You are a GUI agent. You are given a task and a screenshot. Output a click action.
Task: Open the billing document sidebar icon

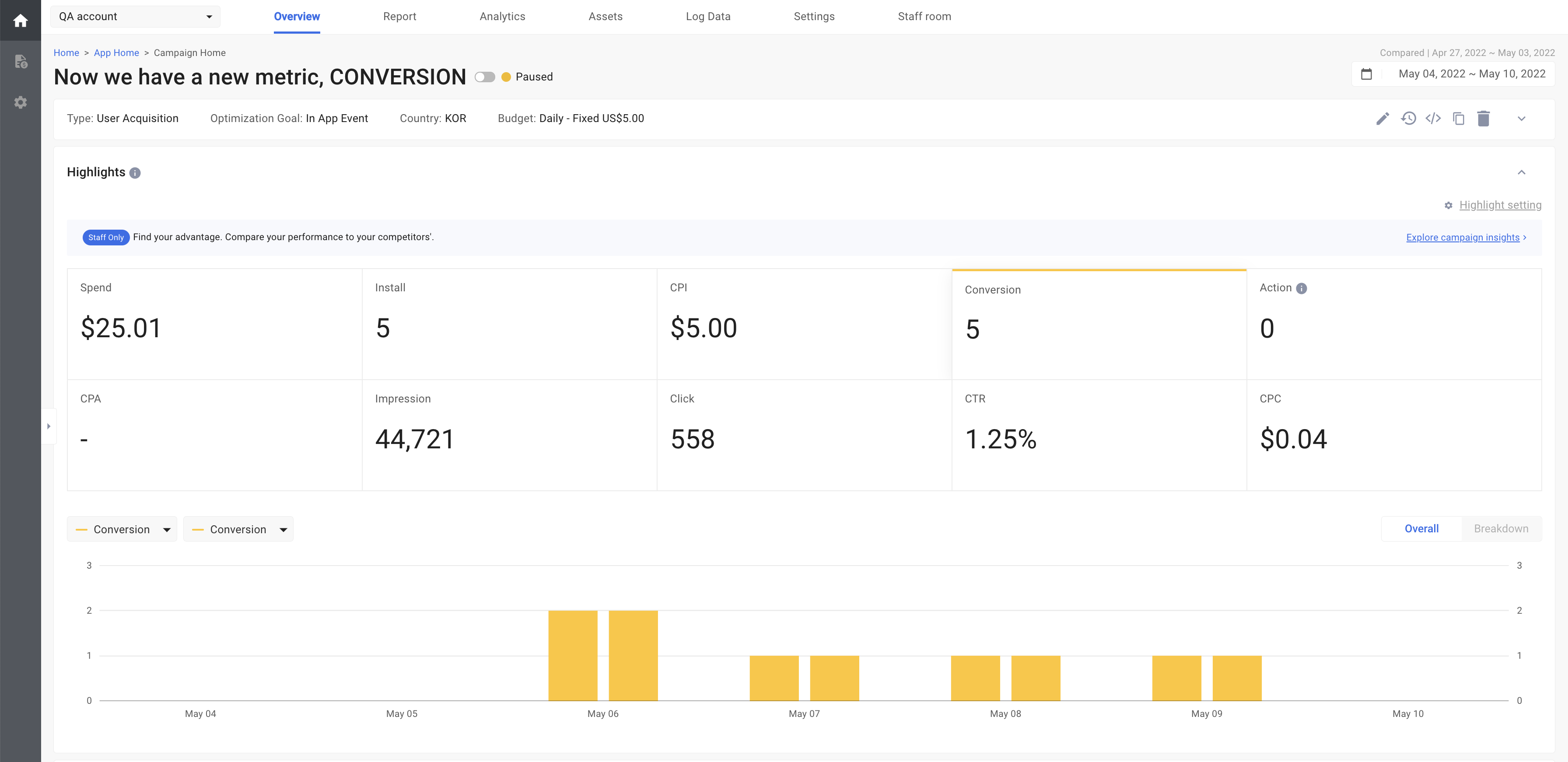pos(20,62)
